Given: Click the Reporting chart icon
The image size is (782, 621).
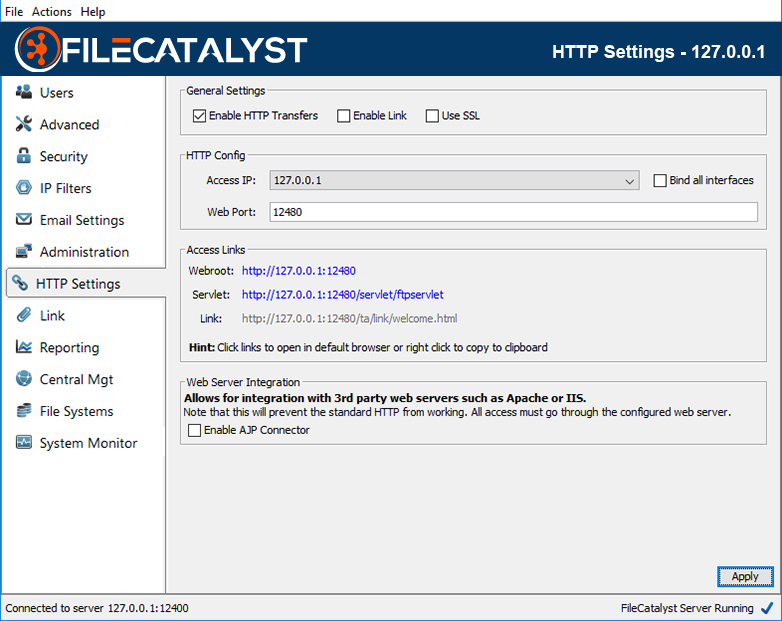Looking at the screenshot, I should (23, 347).
